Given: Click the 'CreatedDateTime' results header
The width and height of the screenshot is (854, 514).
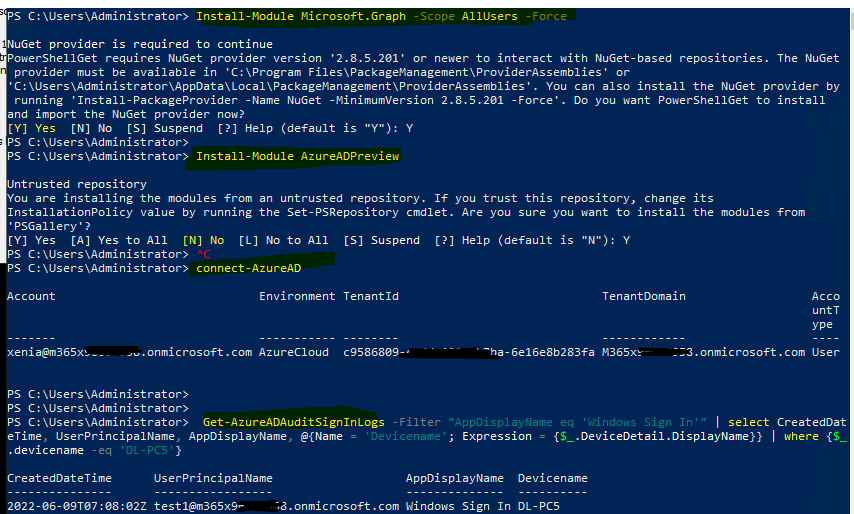Looking at the screenshot, I should [59, 479].
